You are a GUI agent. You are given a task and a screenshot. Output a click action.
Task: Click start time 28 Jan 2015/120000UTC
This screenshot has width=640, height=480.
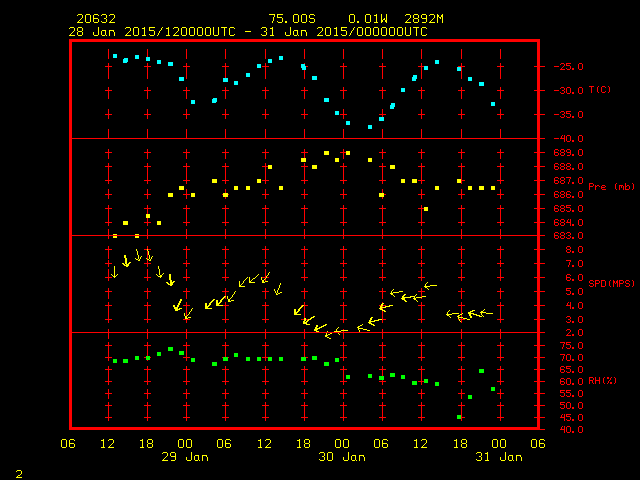[x=152, y=32]
